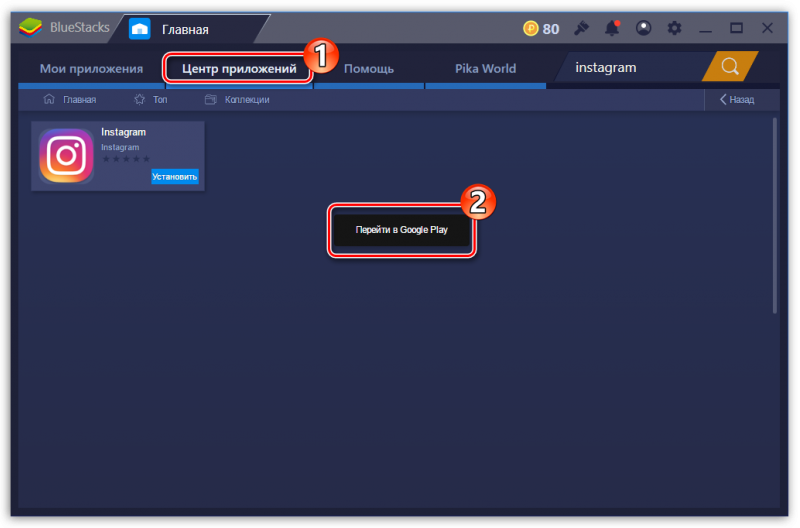Image resolution: width=800 pixels, height=528 pixels.
Task: Click the home icon beside Главная
Action: [49, 99]
